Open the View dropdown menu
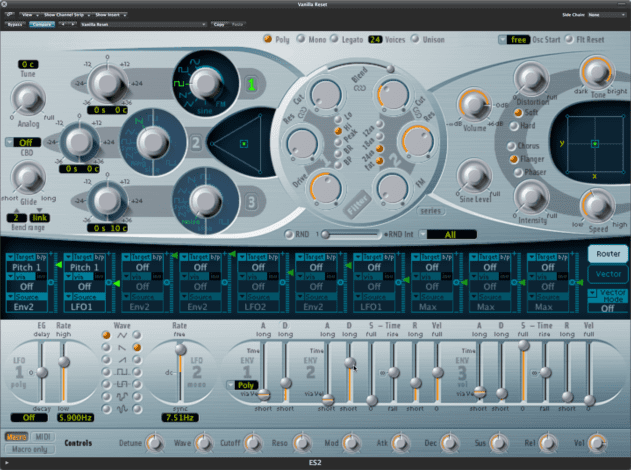 point(29,15)
